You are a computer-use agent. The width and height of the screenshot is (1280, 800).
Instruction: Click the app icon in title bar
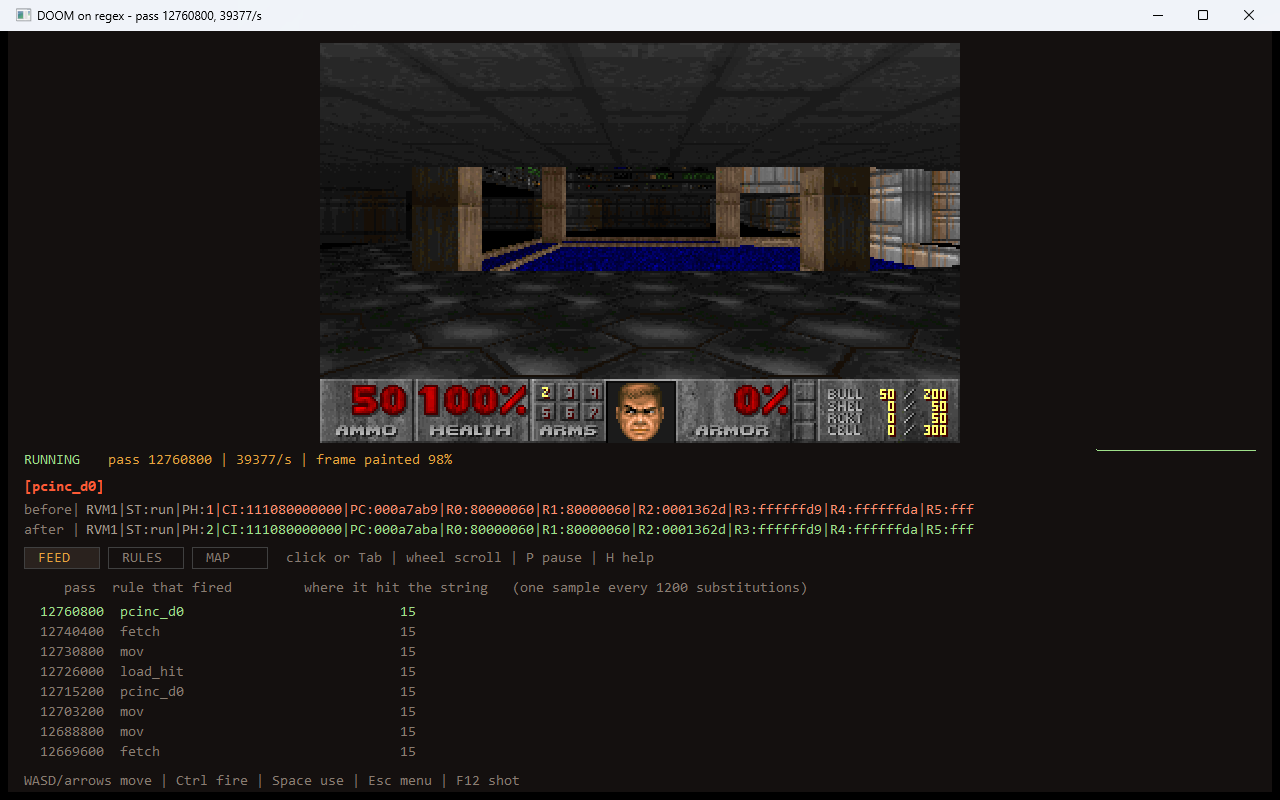(23, 16)
